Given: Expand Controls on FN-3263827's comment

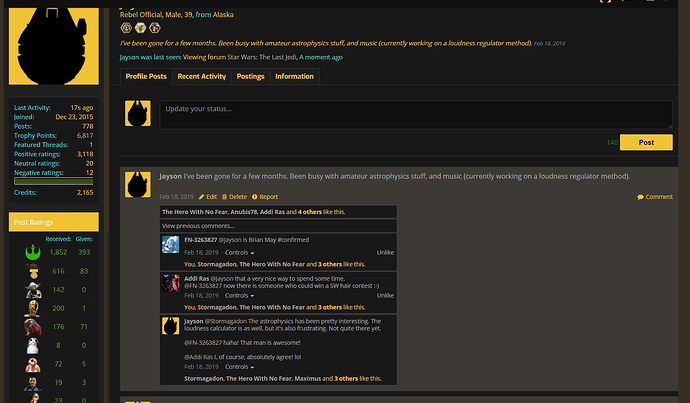Looking at the screenshot, I should coord(239,253).
